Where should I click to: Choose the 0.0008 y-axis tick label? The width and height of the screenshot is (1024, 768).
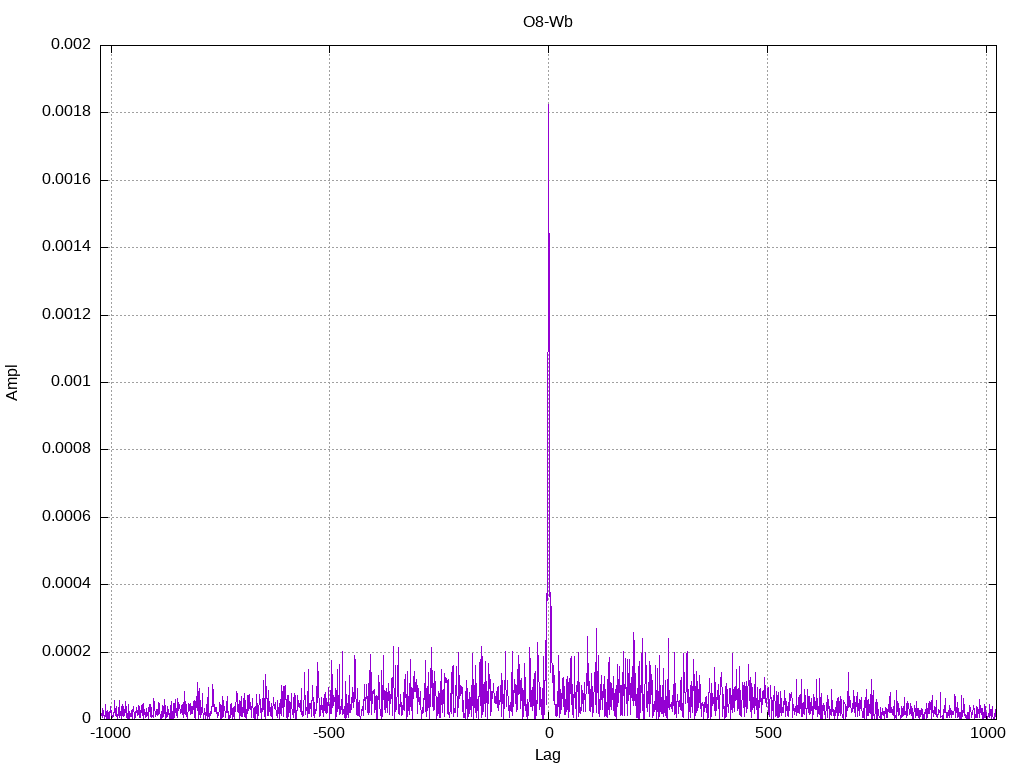tap(66, 449)
